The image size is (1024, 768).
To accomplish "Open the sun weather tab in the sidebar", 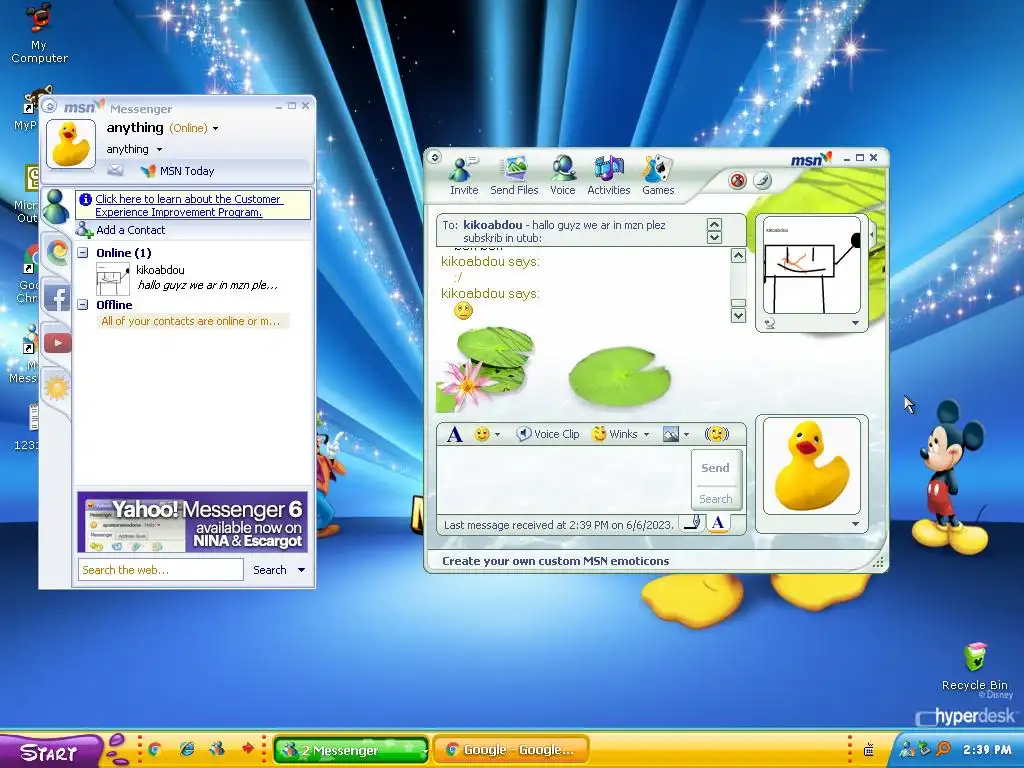I will (x=57, y=388).
